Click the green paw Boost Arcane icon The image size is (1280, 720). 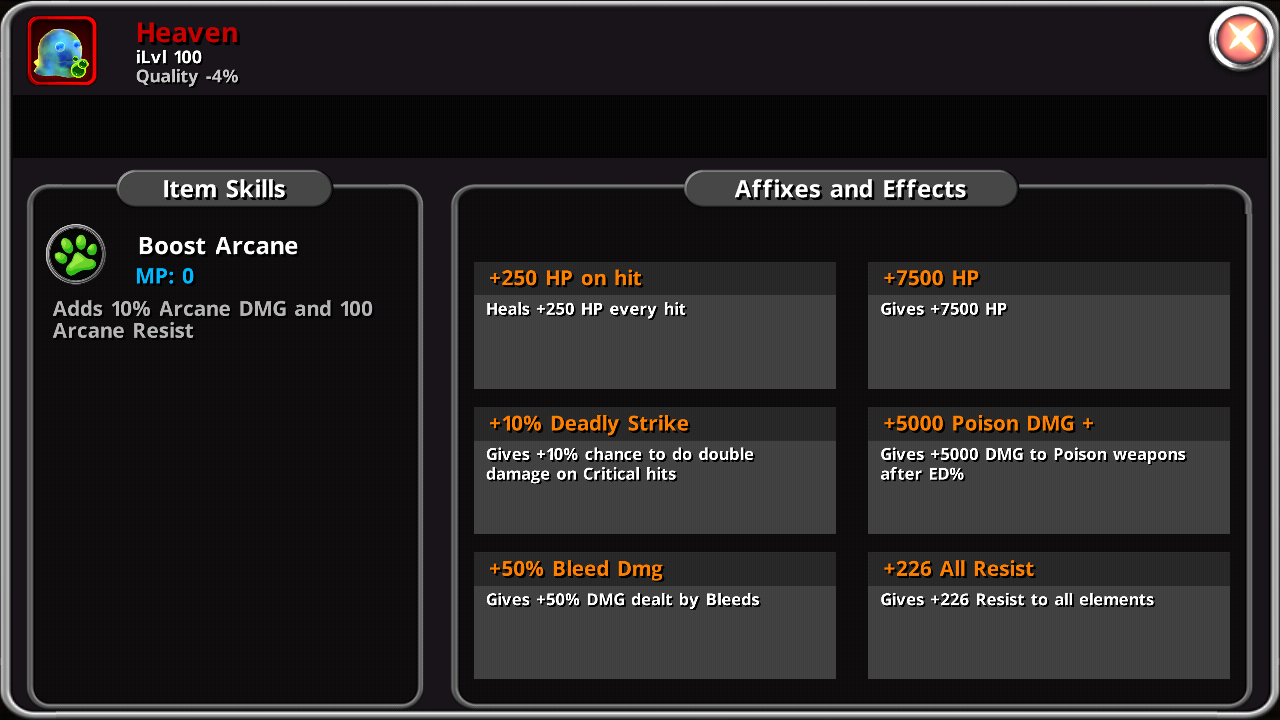(76, 254)
